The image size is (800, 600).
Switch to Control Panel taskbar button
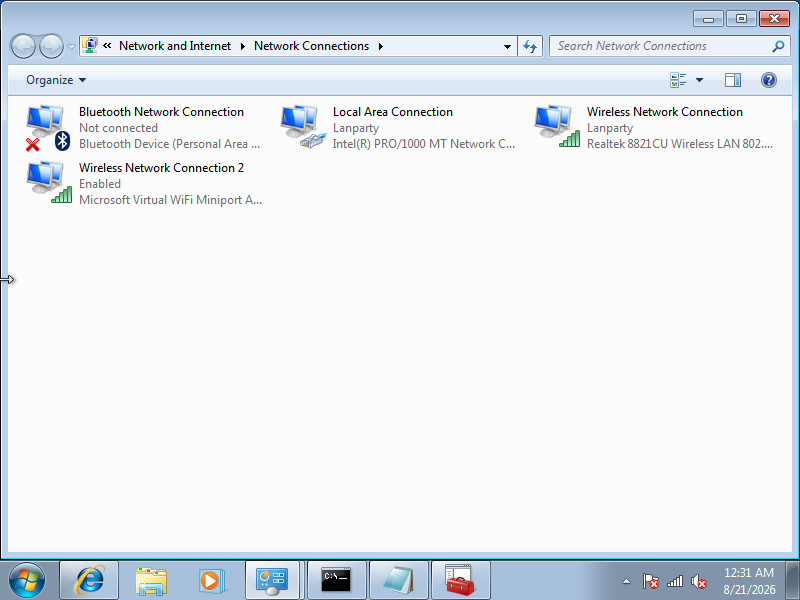[272, 581]
